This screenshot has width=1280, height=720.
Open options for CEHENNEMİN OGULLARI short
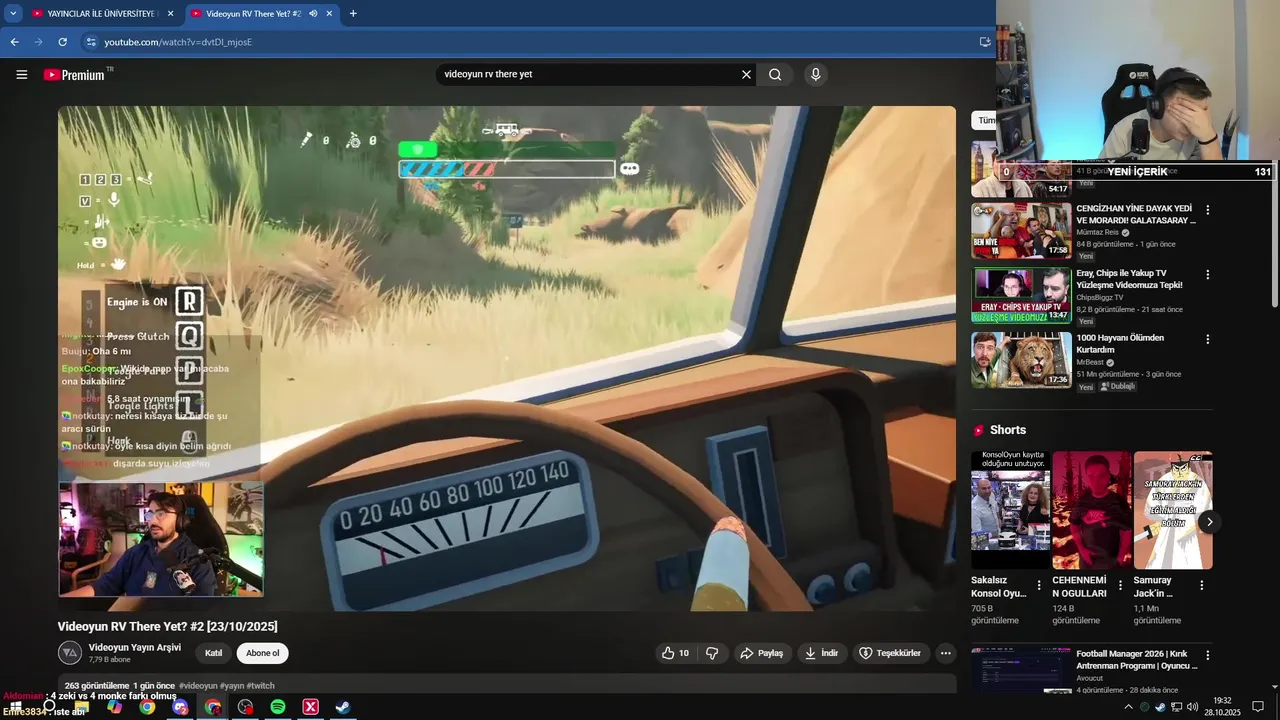(1120, 585)
